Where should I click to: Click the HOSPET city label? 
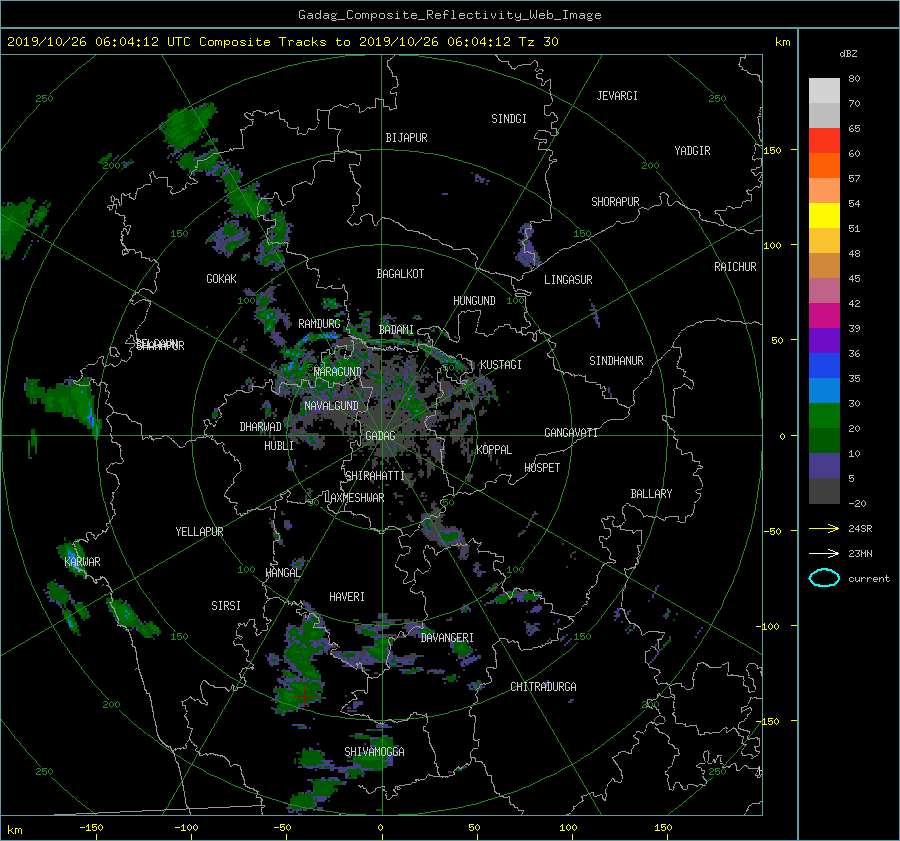pos(542,468)
